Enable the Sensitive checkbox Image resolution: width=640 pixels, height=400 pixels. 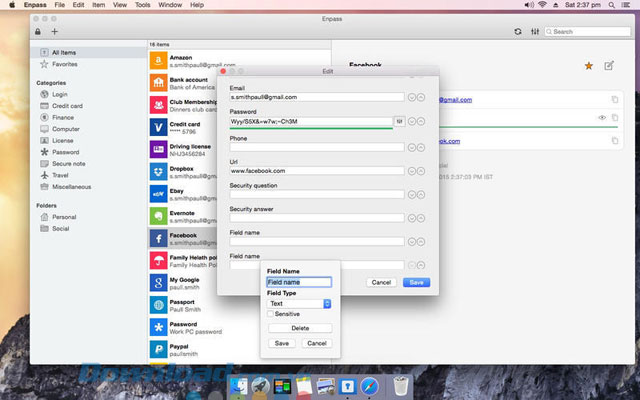tap(271, 314)
